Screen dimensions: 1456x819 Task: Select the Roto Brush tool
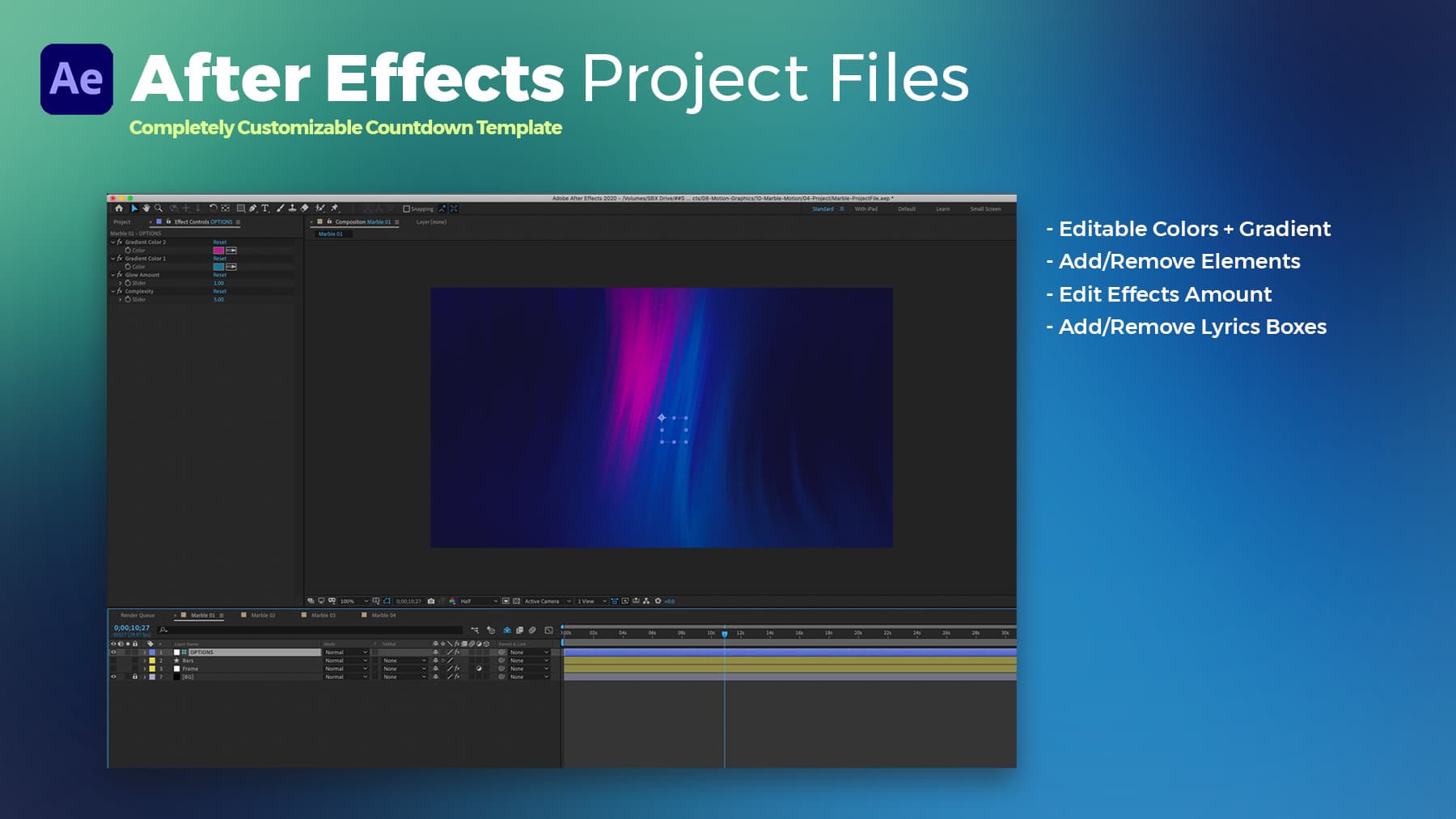point(320,209)
